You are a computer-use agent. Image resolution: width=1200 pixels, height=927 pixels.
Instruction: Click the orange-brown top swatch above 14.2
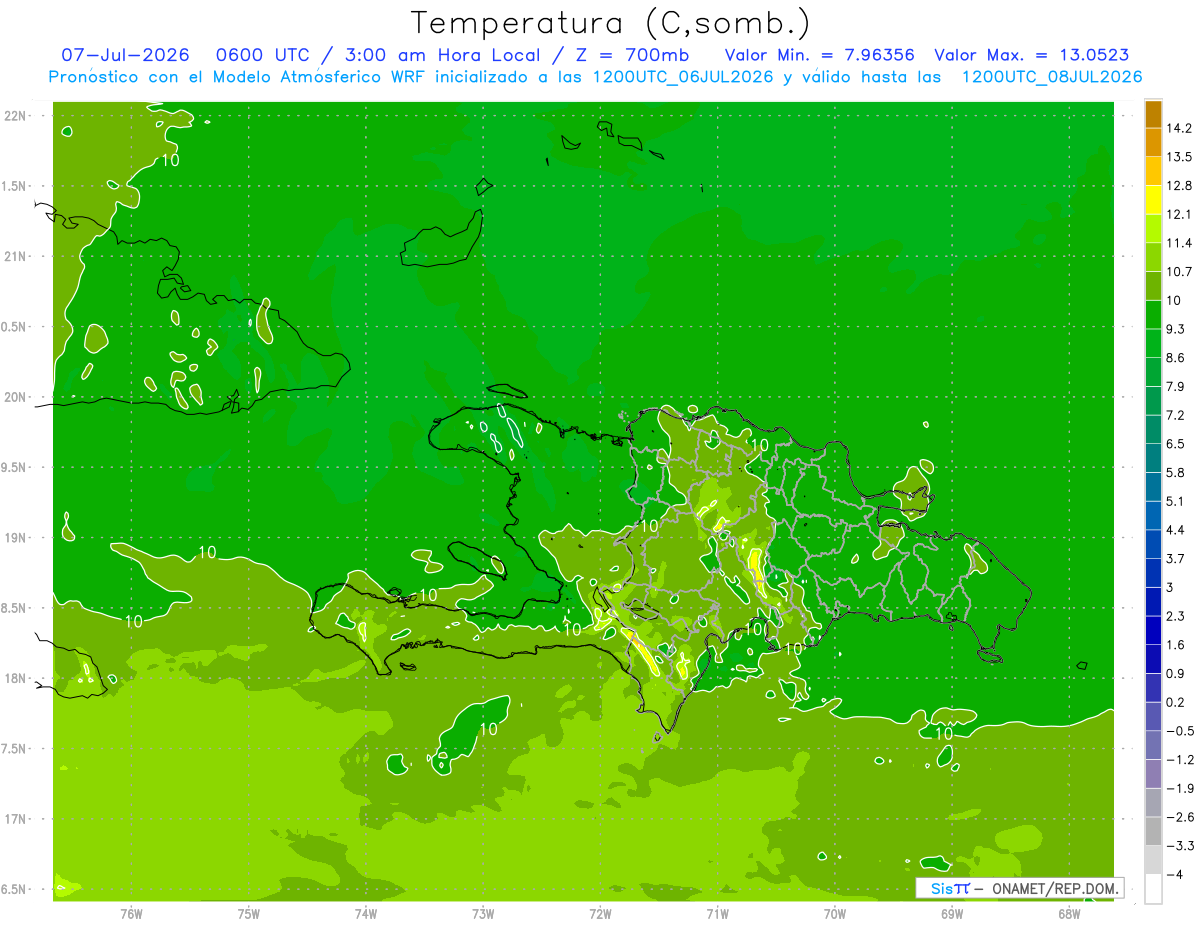click(x=1153, y=114)
